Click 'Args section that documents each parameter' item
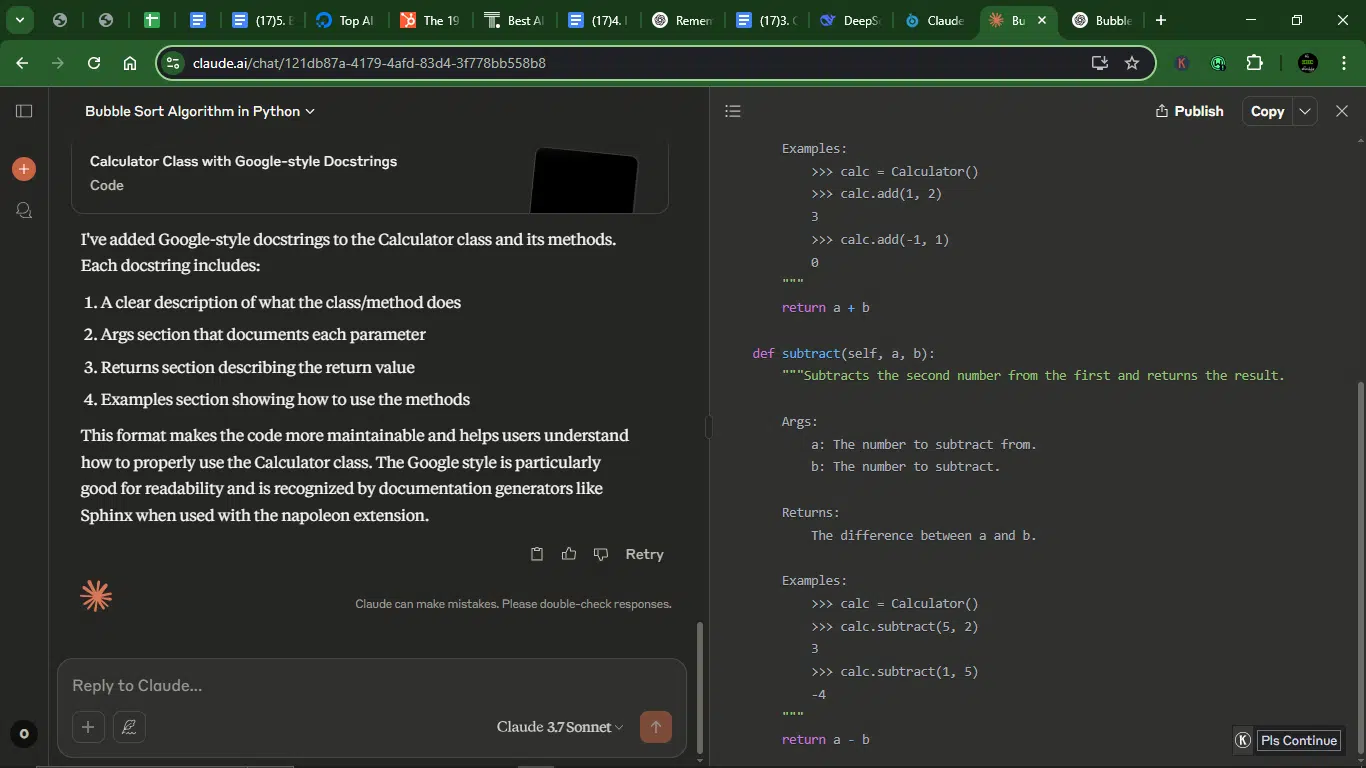Screen dimensions: 1366x768 pos(263,334)
